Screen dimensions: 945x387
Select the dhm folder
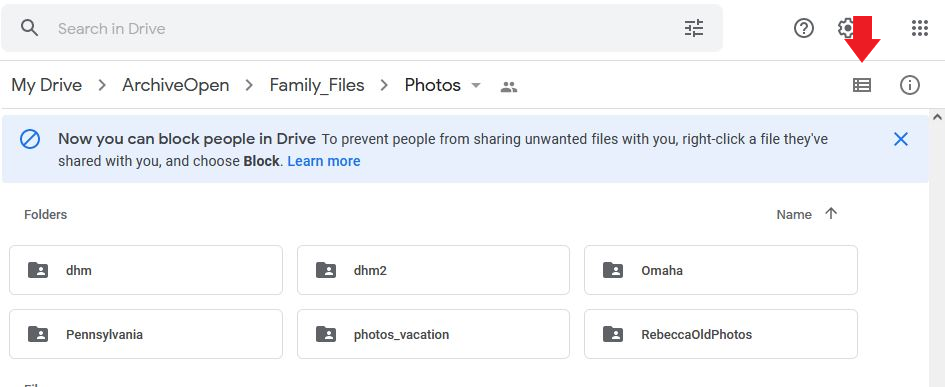click(x=146, y=270)
